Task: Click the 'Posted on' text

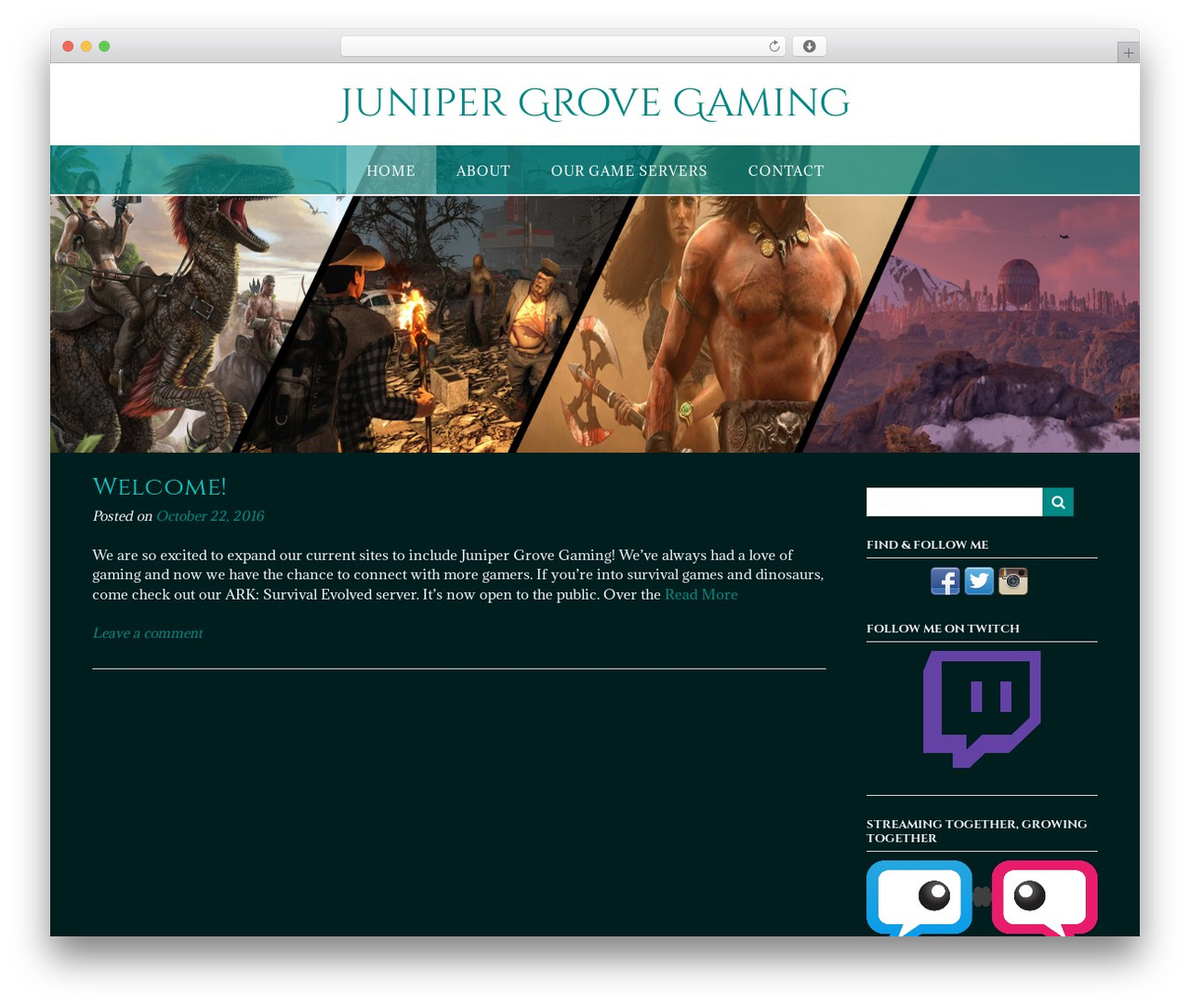Action: [x=122, y=516]
